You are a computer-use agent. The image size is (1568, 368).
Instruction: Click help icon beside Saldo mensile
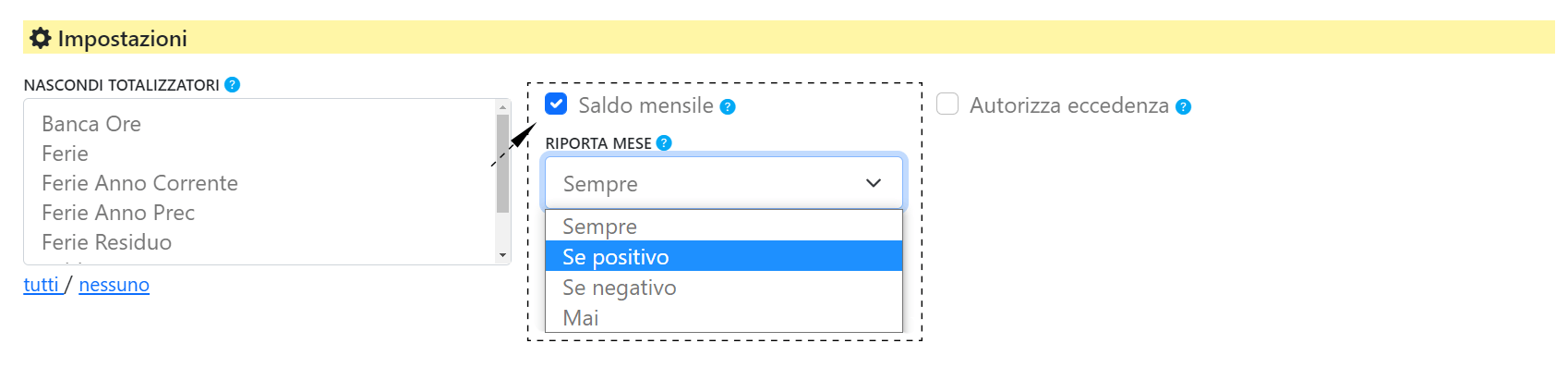728,106
